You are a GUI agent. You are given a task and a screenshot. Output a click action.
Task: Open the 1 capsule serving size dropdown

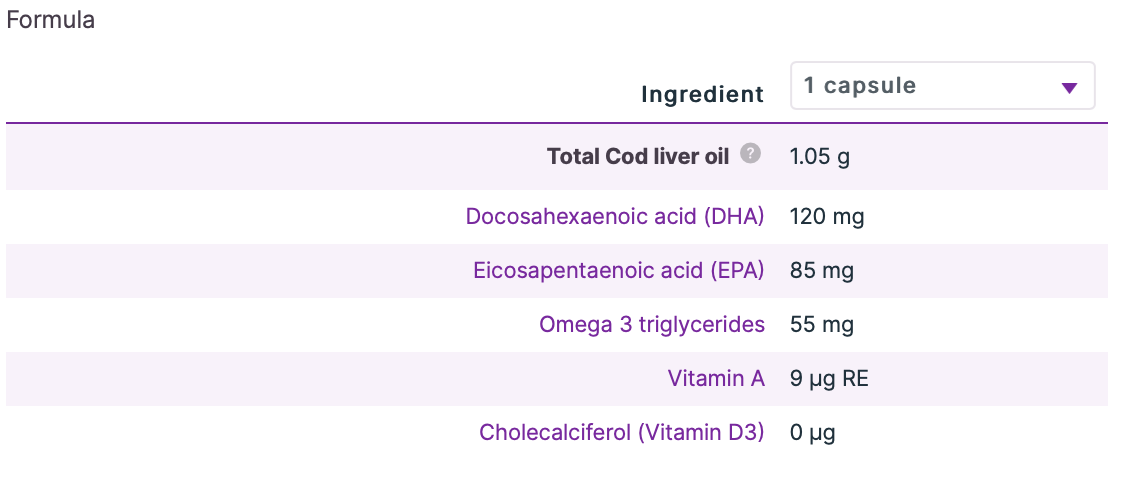coord(942,86)
